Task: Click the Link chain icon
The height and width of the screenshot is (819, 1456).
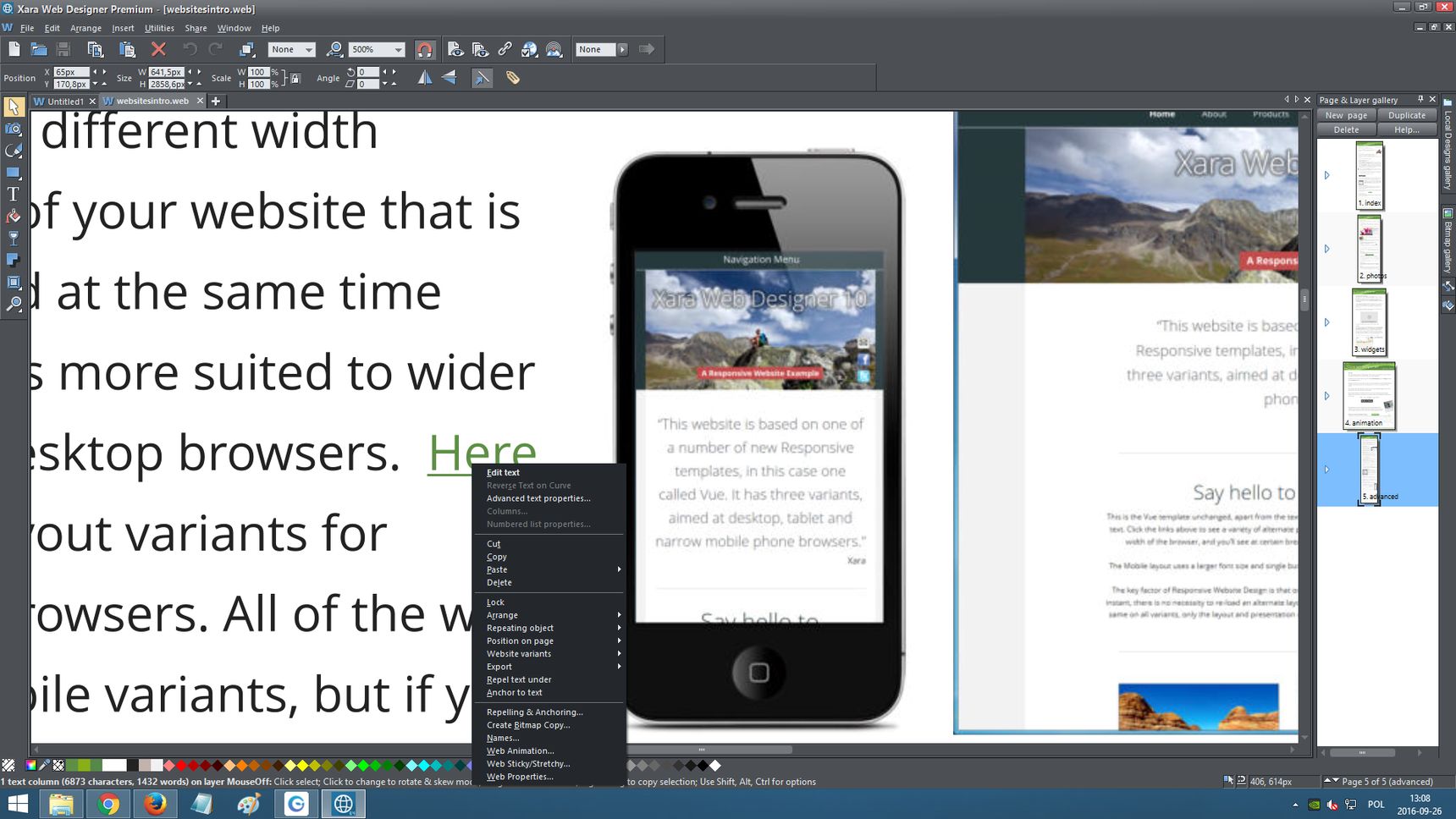Action: point(505,49)
